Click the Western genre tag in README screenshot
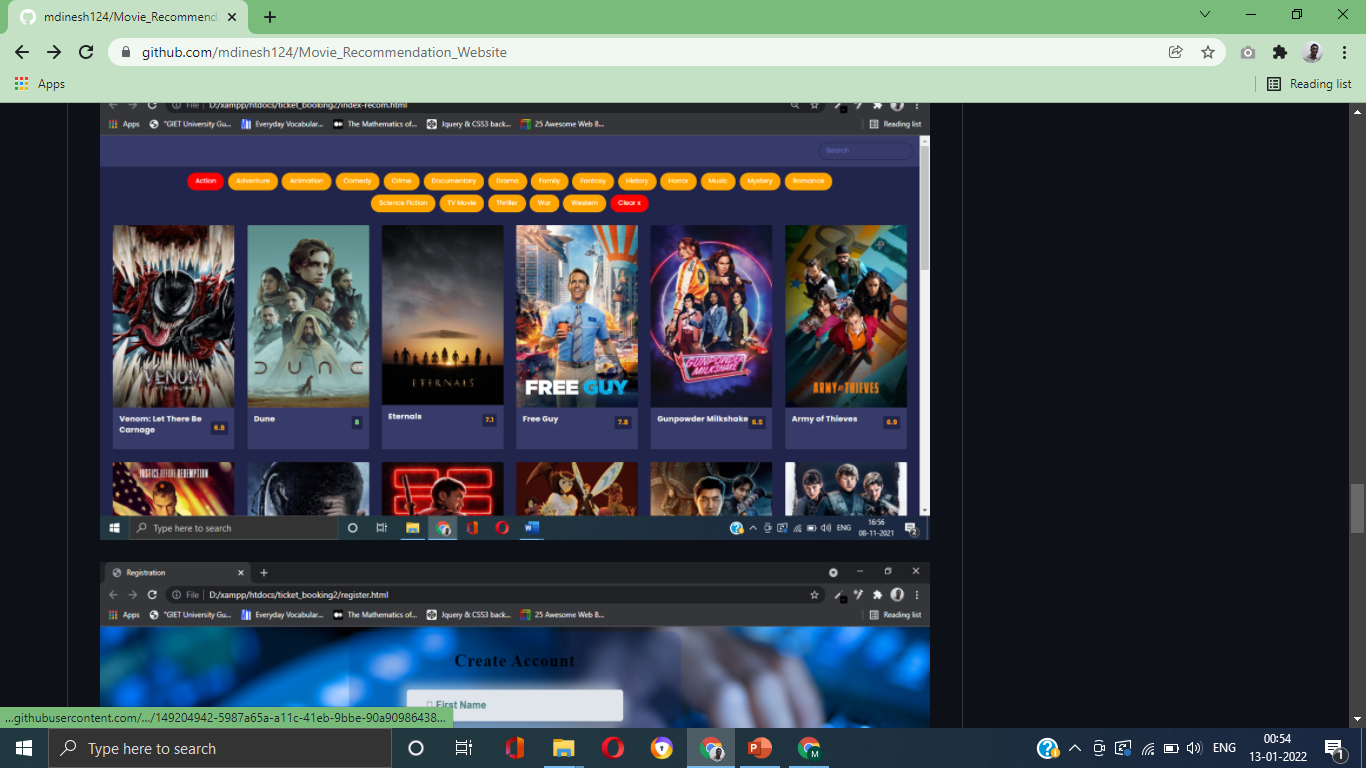Viewport: 1366px width, 768px height. tap(584, 203)
